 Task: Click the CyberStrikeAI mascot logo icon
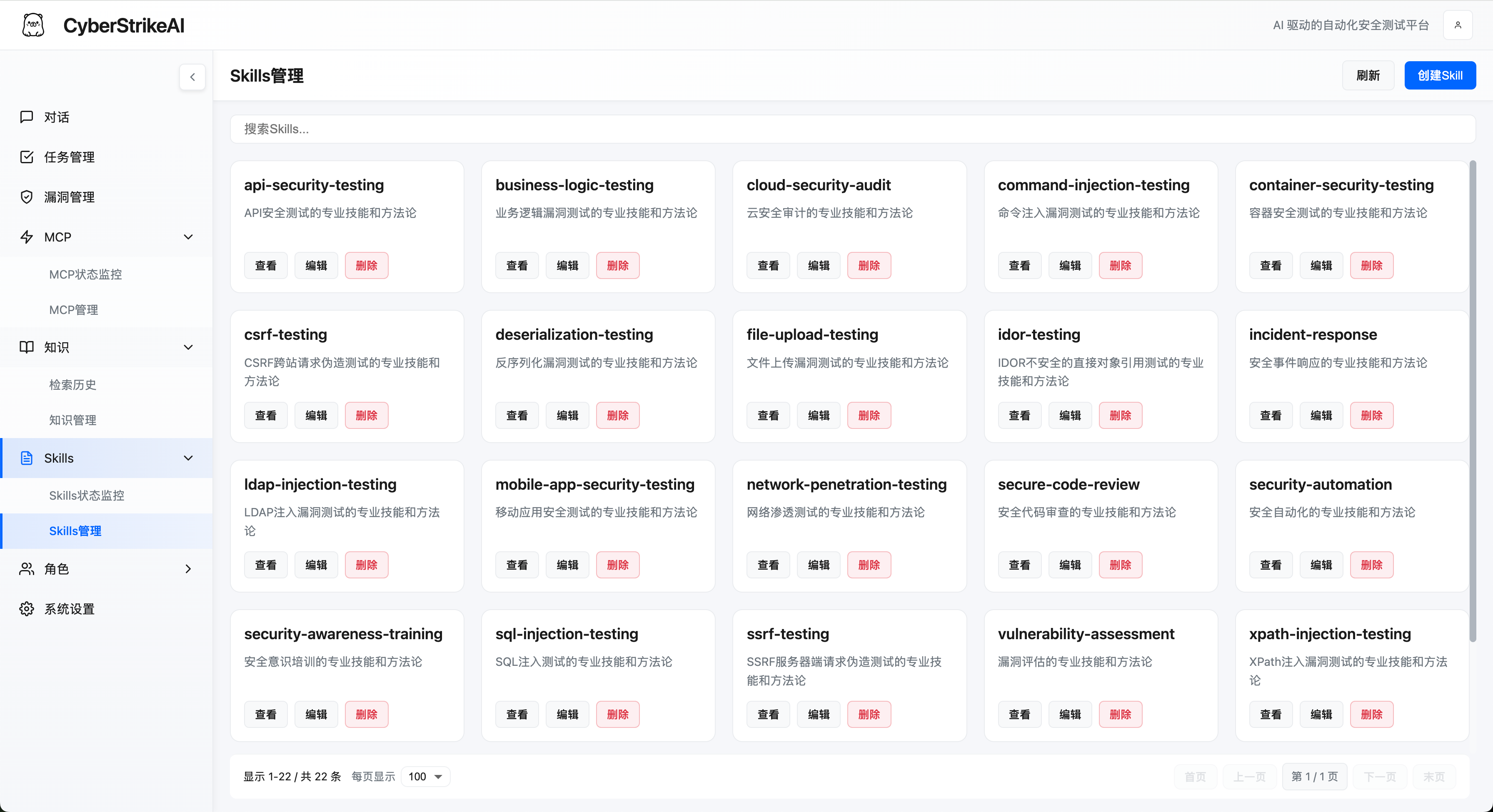click(x=33, y=25)
